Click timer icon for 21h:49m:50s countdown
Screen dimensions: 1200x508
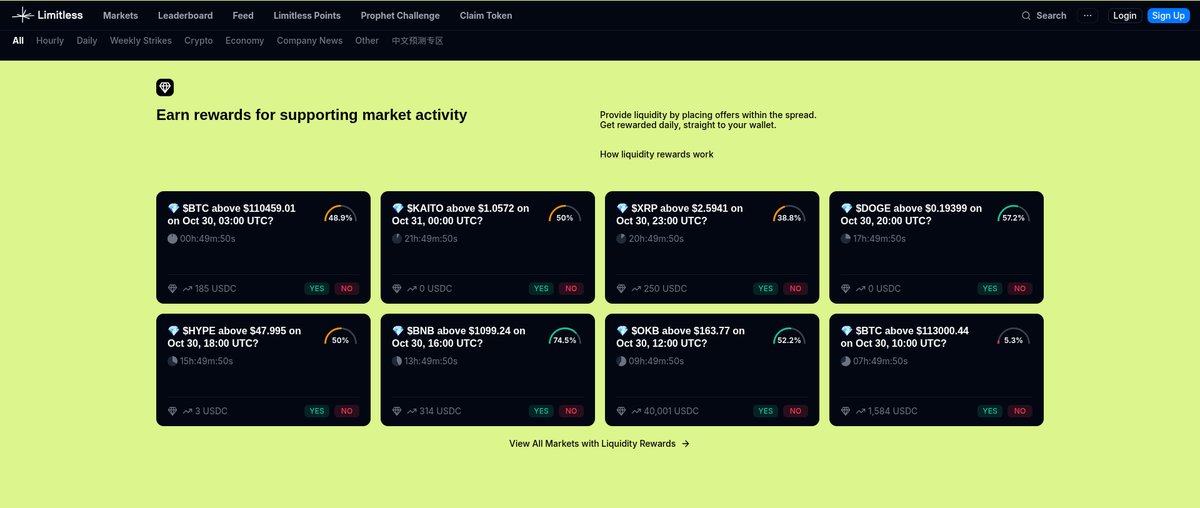[x=397, y=239]
